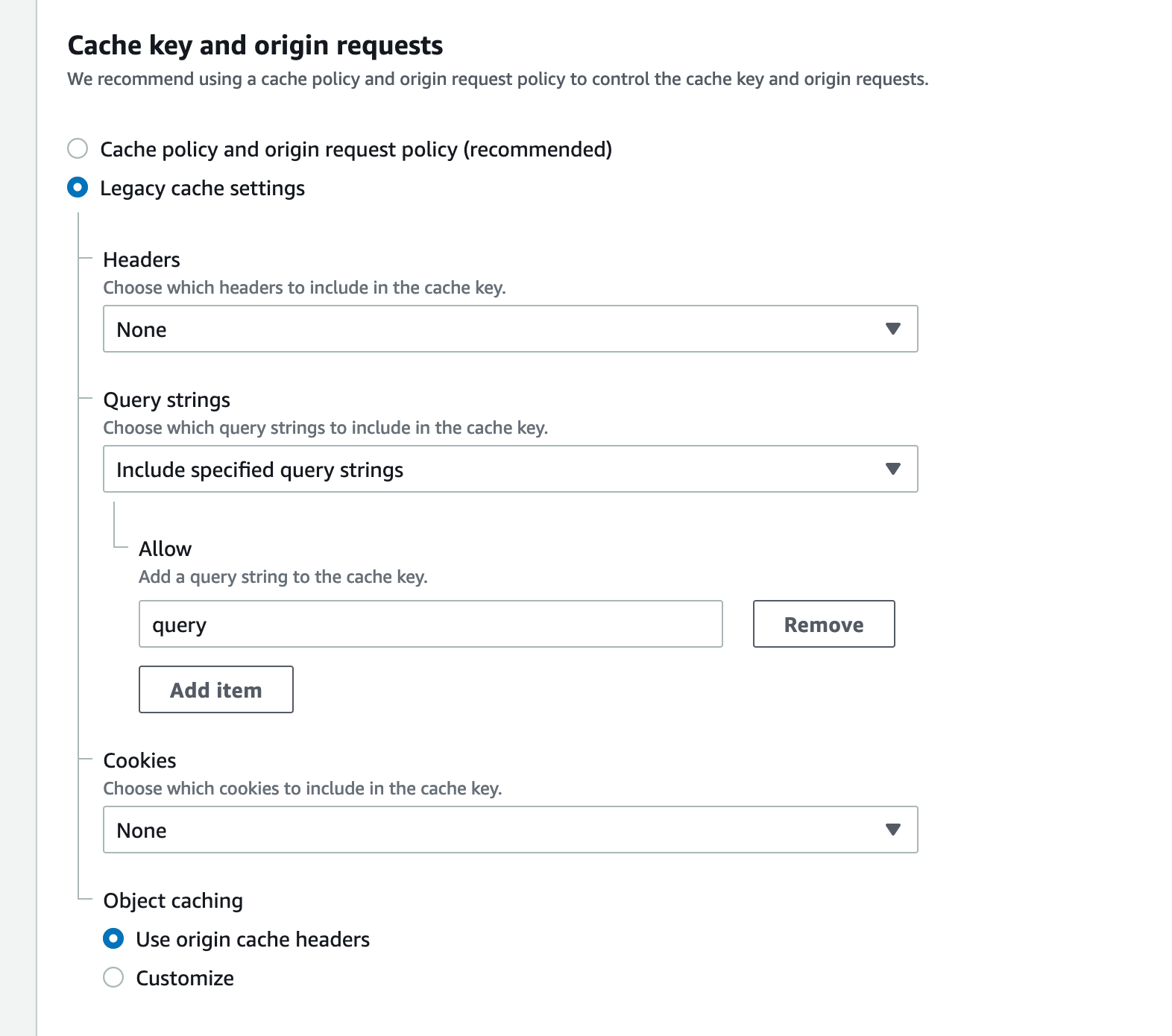Click the Headers dropdown arrow icon

[892, 329]
